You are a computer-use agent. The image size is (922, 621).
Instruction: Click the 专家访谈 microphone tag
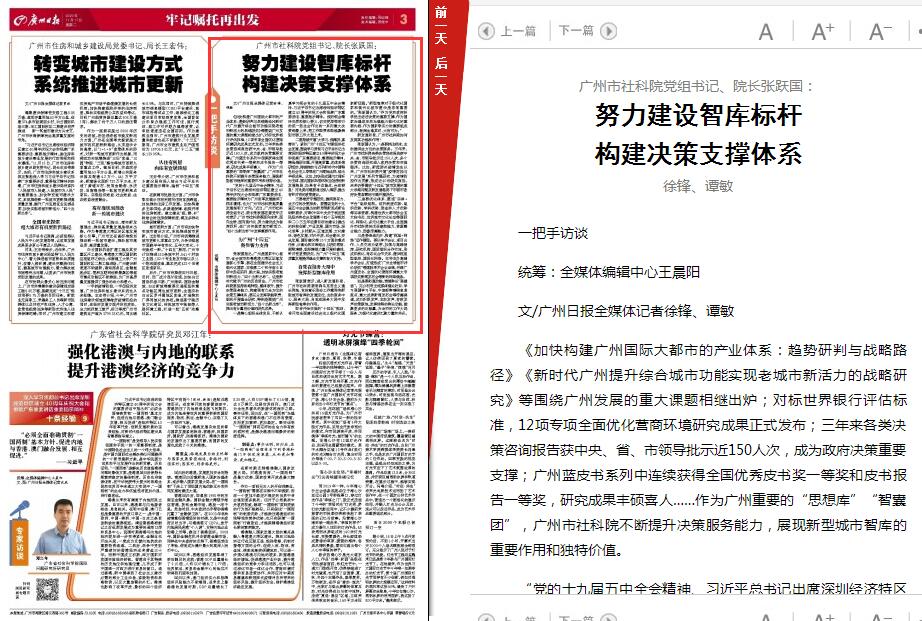[20, 534]
